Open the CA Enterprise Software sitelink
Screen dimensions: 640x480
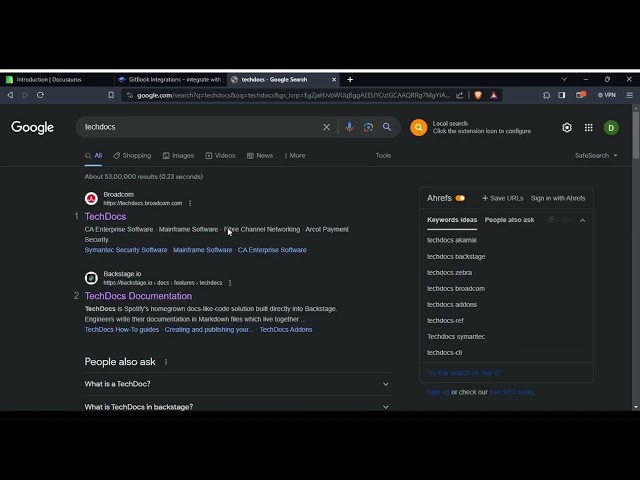pos(272,250)
